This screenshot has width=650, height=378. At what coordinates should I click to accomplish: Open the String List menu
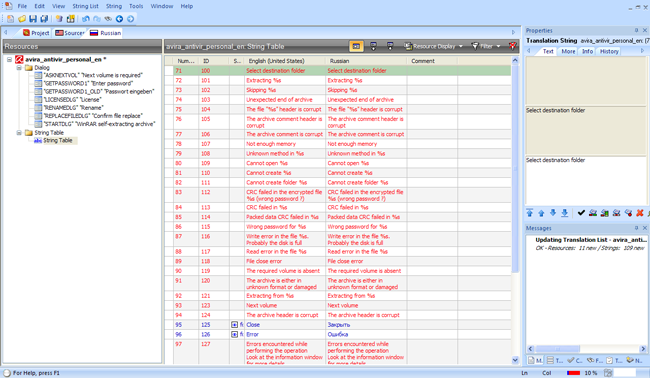click(85, 6)
